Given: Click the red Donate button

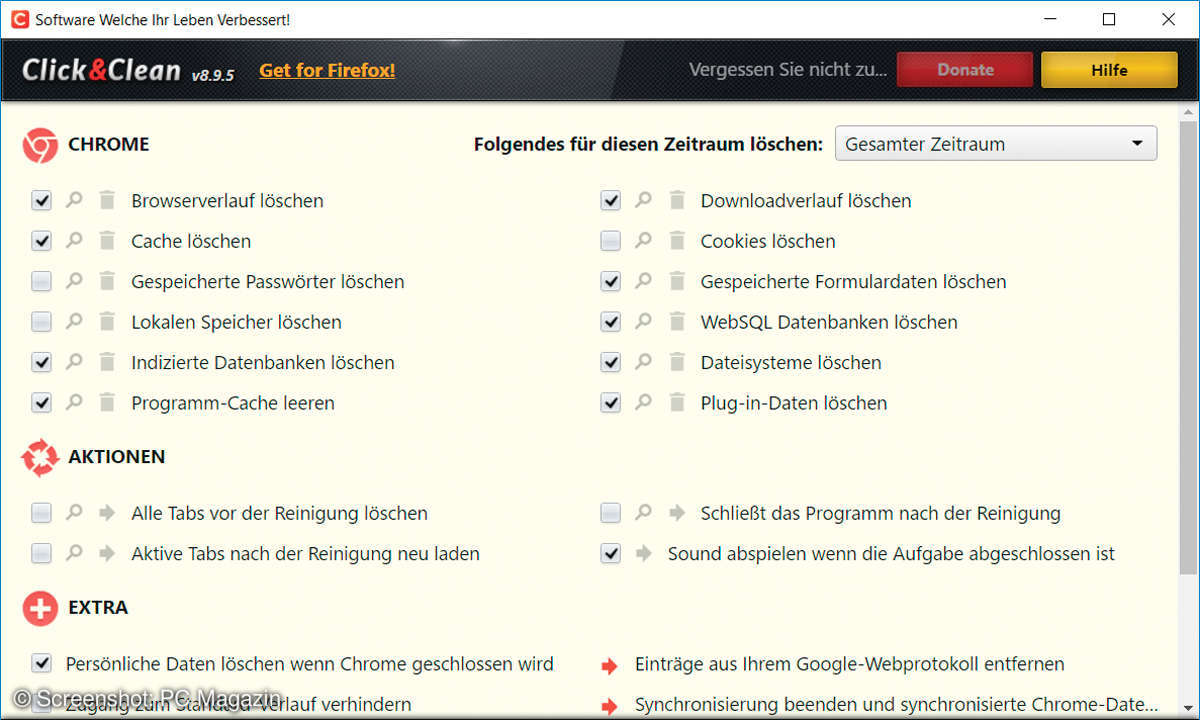Looking at the screenshot, I should [x=965, y=70].
